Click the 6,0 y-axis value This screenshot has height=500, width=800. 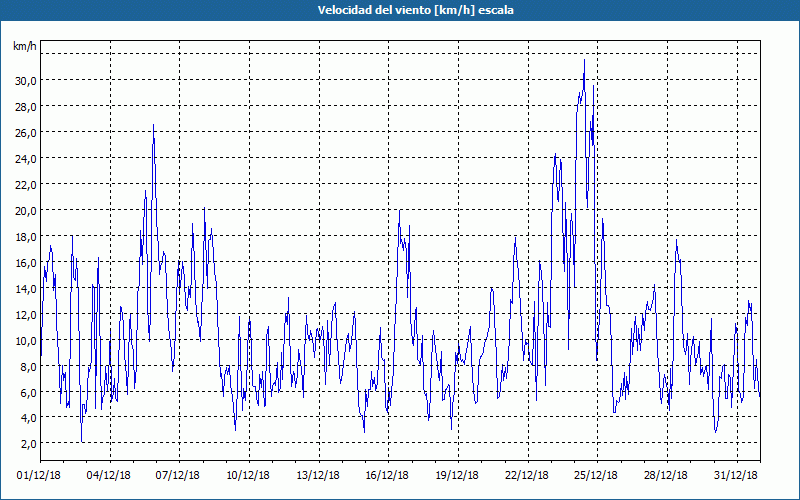click(28, 392)
